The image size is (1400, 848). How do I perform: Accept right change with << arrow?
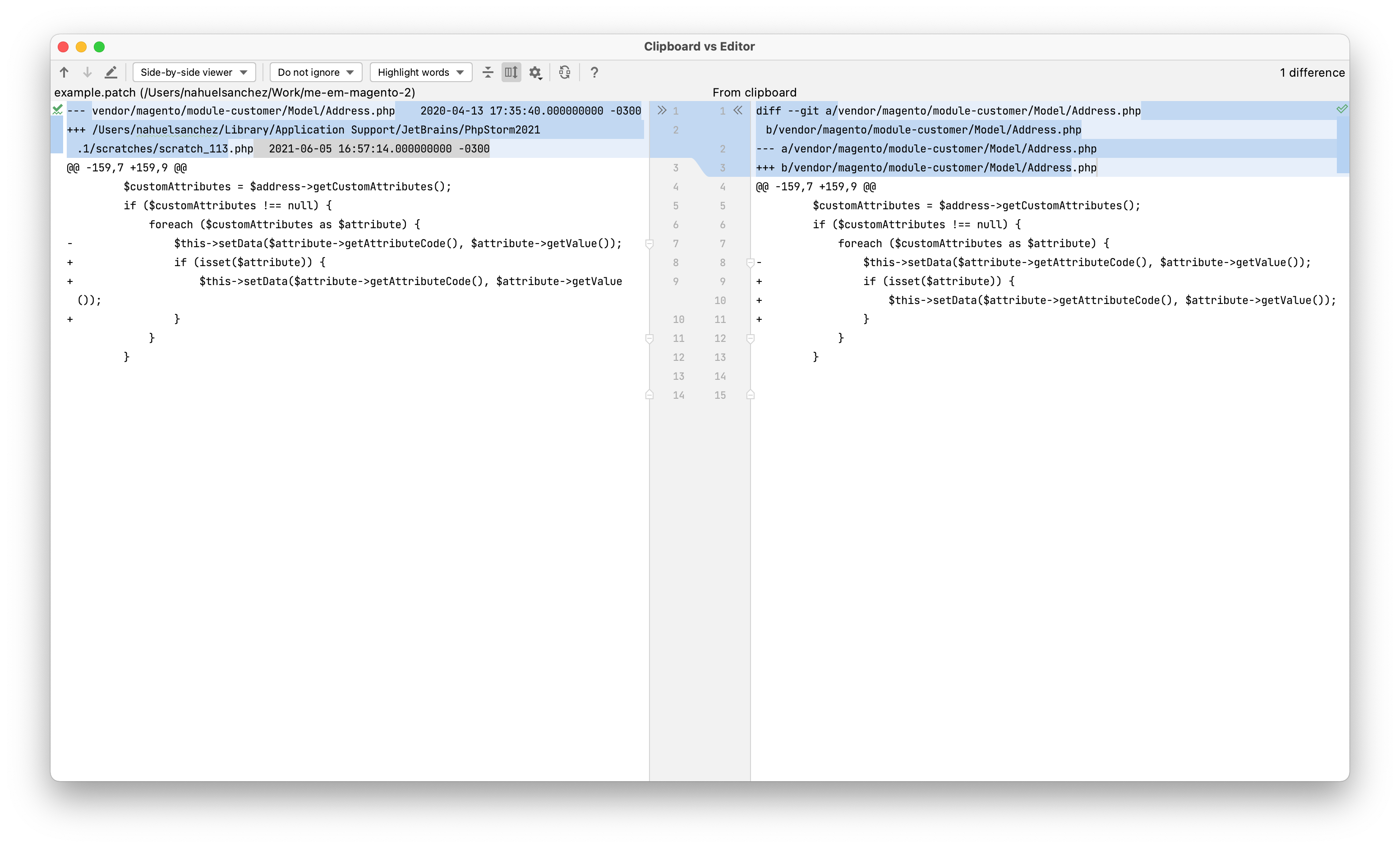pos(737,110)
